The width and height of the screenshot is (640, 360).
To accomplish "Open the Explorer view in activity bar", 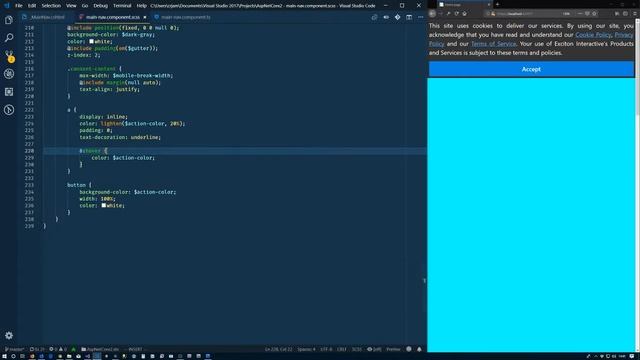I will pos(9,20).
